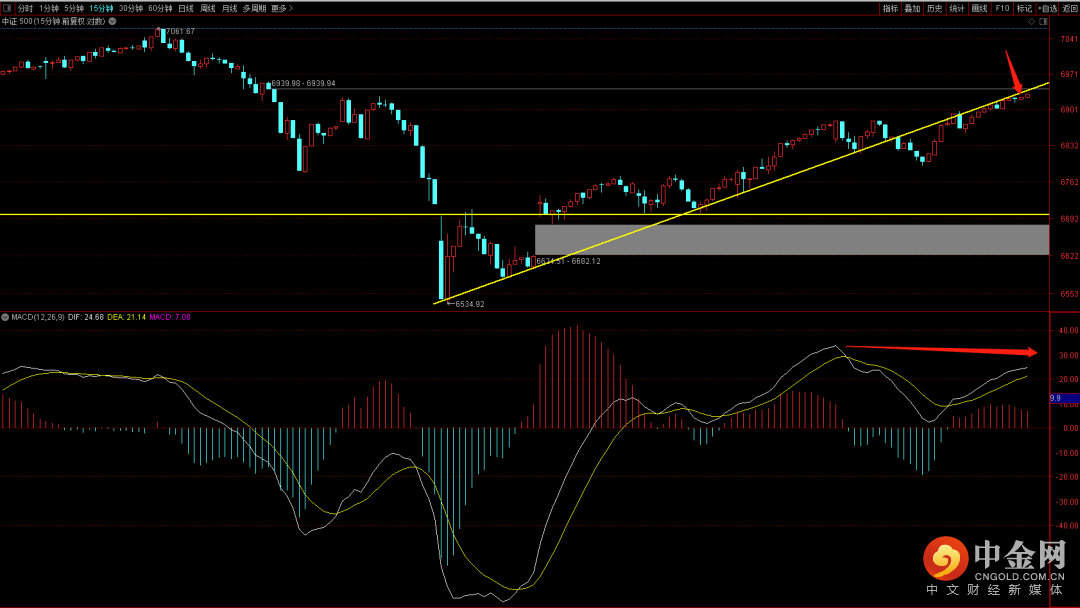Click the F10 company info button
This screenshot has height=608, width=1080.
click(x=1002, y=8)
